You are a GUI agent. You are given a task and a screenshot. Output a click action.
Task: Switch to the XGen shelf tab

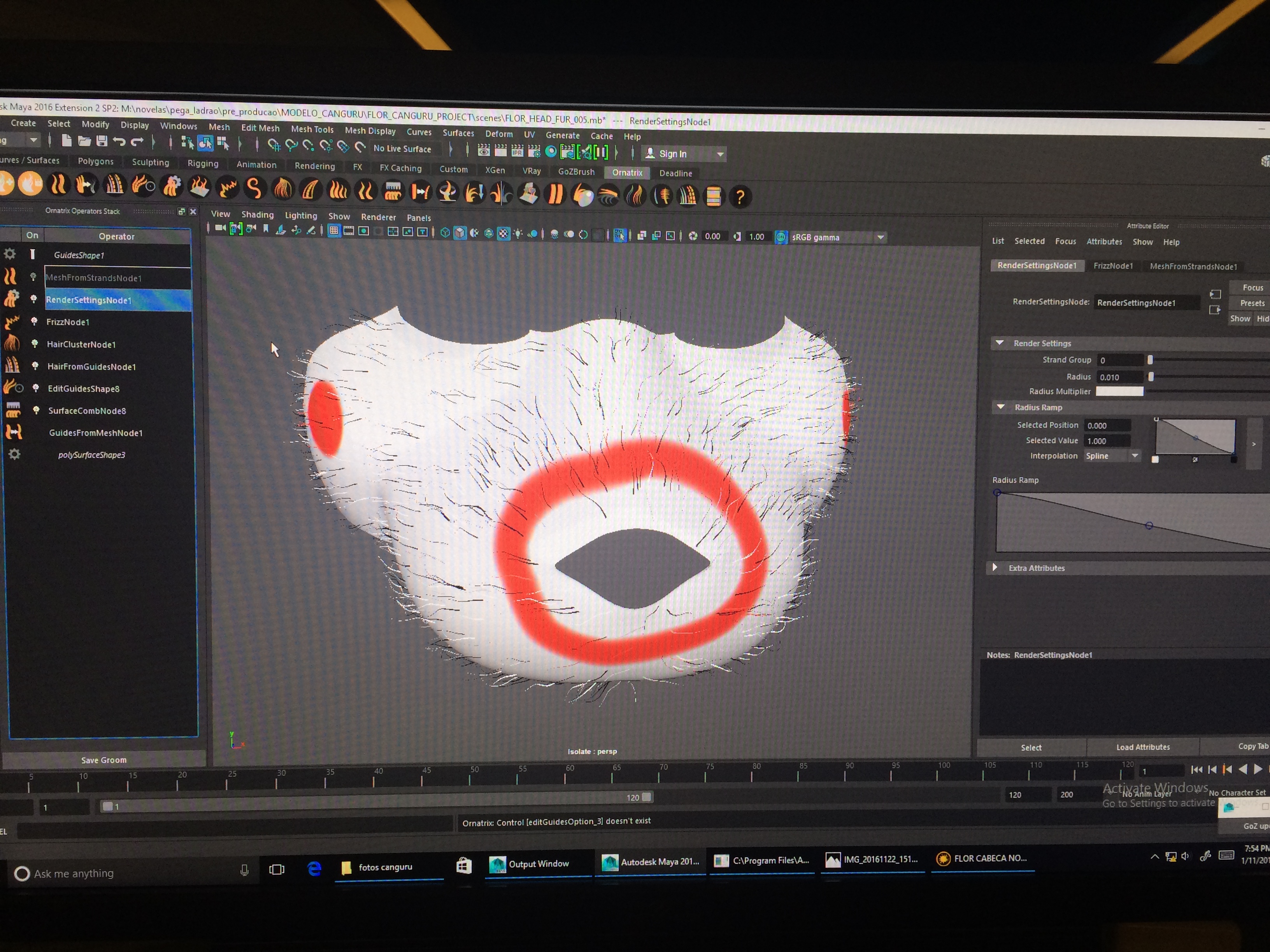(495, 170)
